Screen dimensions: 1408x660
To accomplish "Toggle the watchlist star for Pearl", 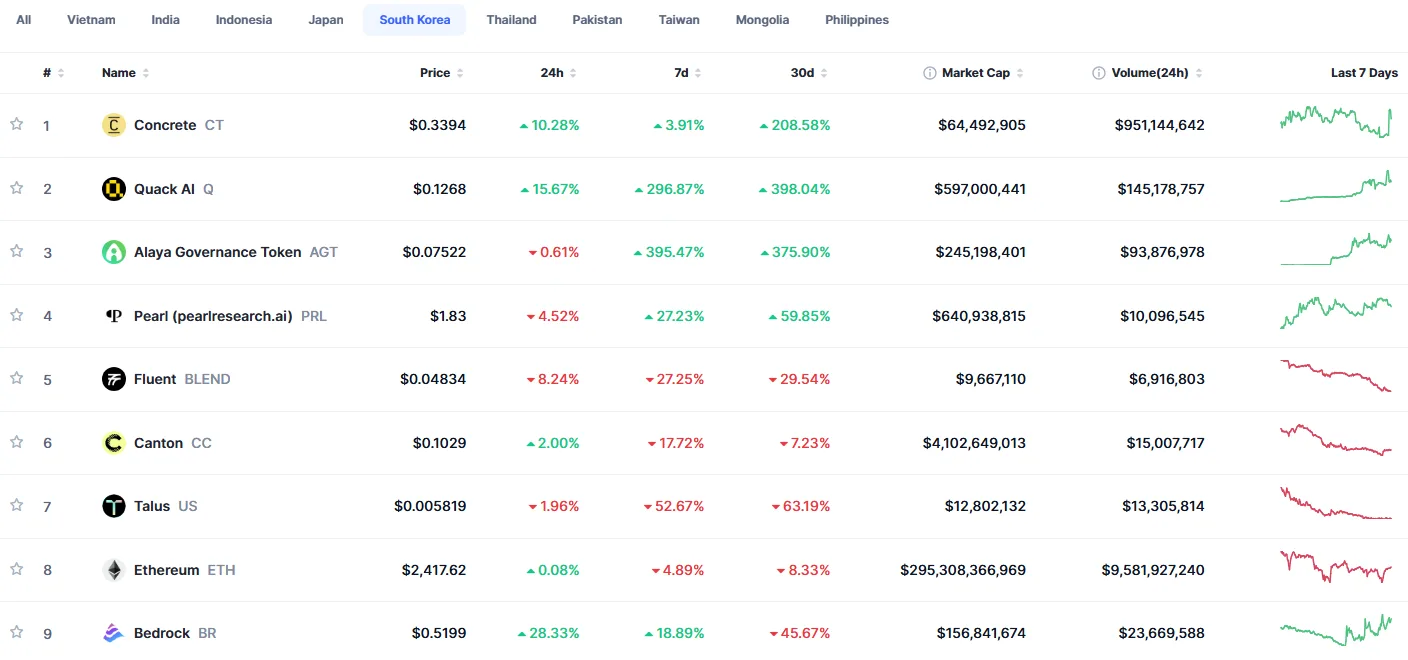I will (16, 315).
